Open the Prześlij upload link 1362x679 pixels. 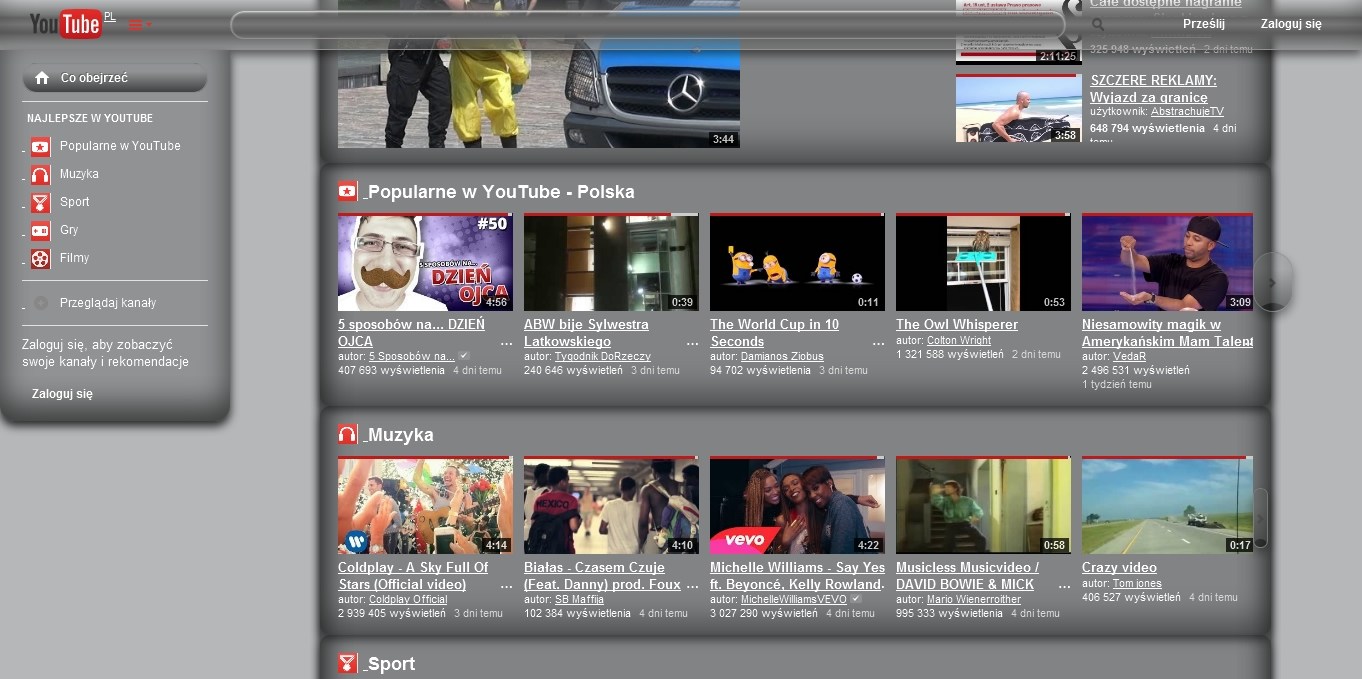point(1204,24)
